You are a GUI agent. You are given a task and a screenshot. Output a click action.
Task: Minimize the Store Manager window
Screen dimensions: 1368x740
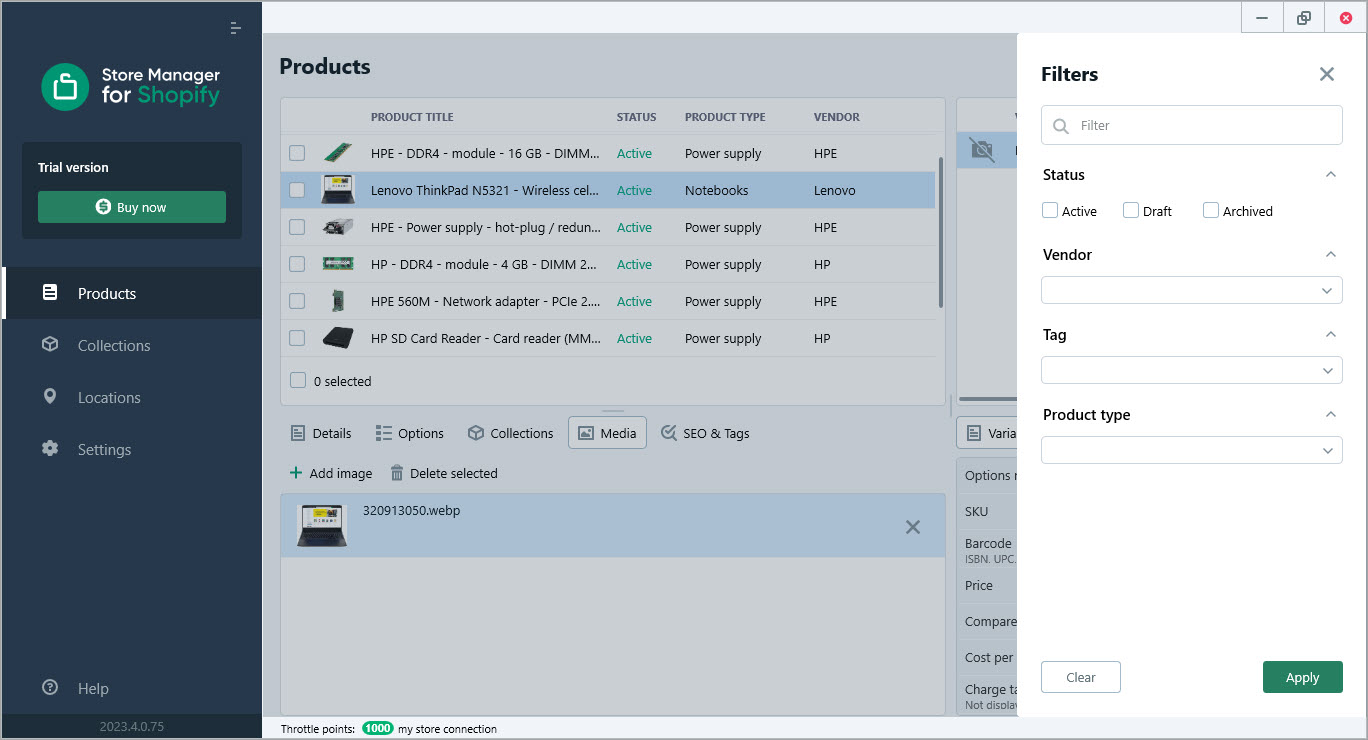pyautogui.click(x=1263, y=18)
